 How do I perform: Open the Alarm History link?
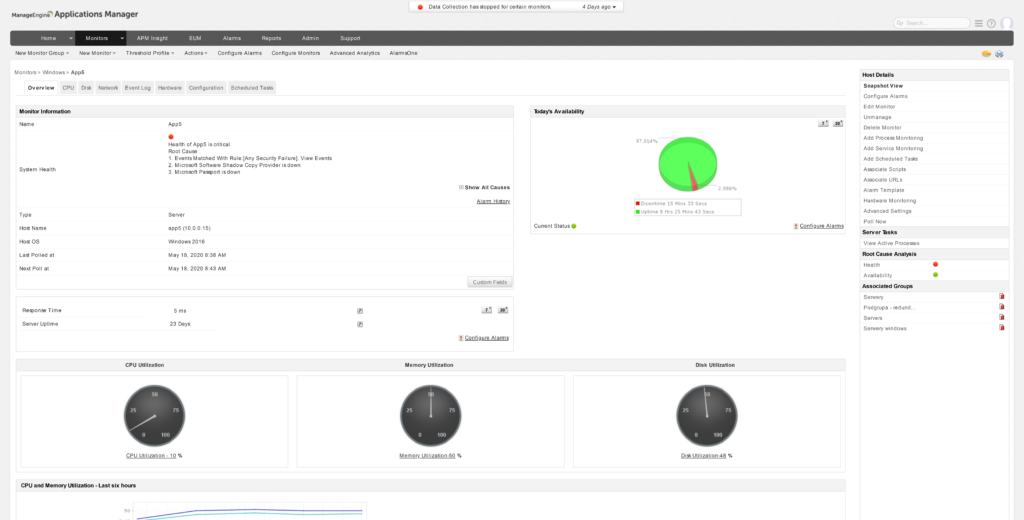pos(493,201)
